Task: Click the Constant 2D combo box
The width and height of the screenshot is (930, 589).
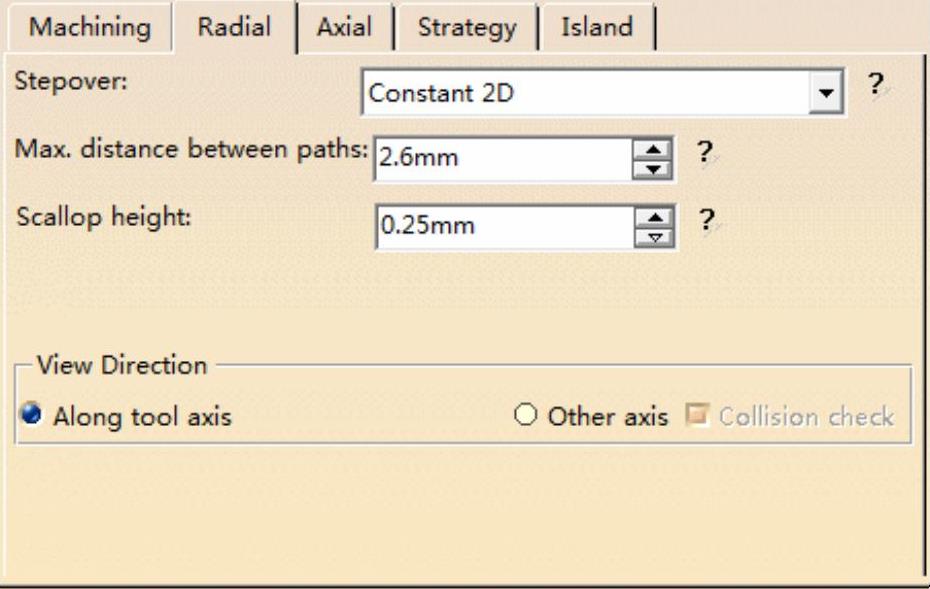Action: click(x=590, y=94)
